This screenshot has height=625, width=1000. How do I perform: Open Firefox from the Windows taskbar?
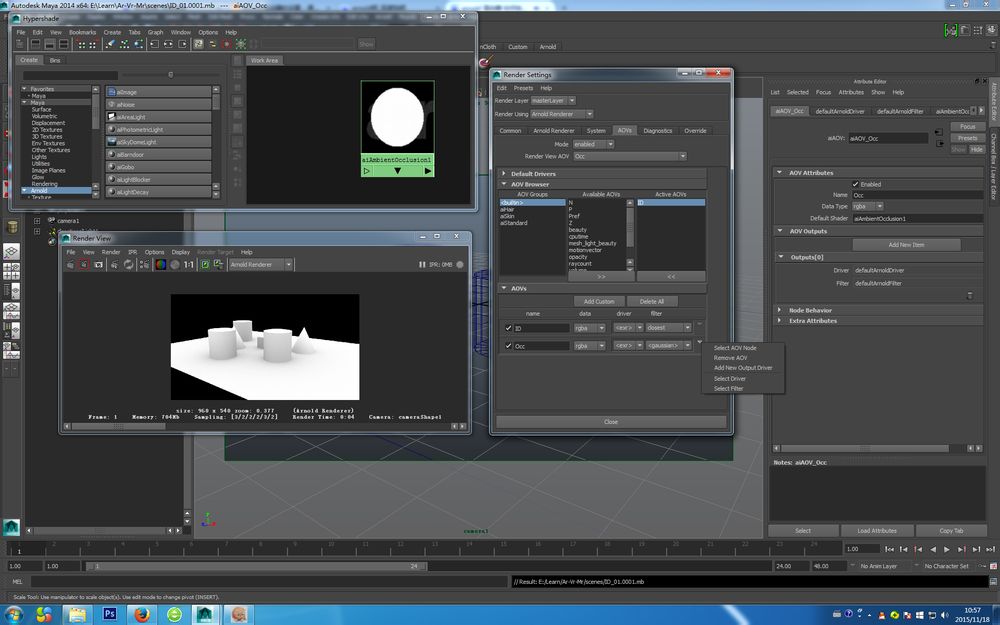click(142, 614)
